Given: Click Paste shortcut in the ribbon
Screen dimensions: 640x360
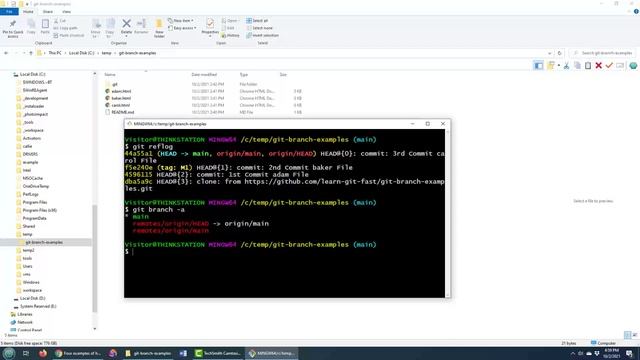Looking at the screenshot, I should [69, 36].
